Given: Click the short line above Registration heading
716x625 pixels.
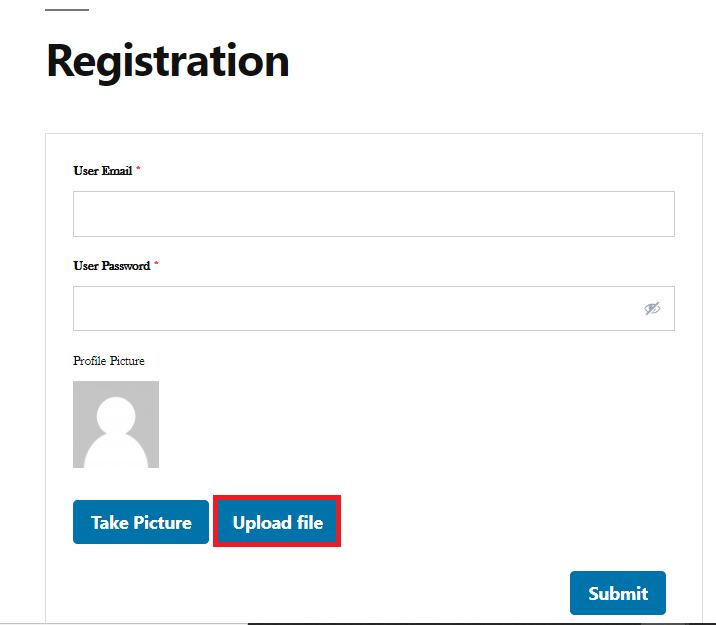Looking at the screenshot, I should coord(67,10).
